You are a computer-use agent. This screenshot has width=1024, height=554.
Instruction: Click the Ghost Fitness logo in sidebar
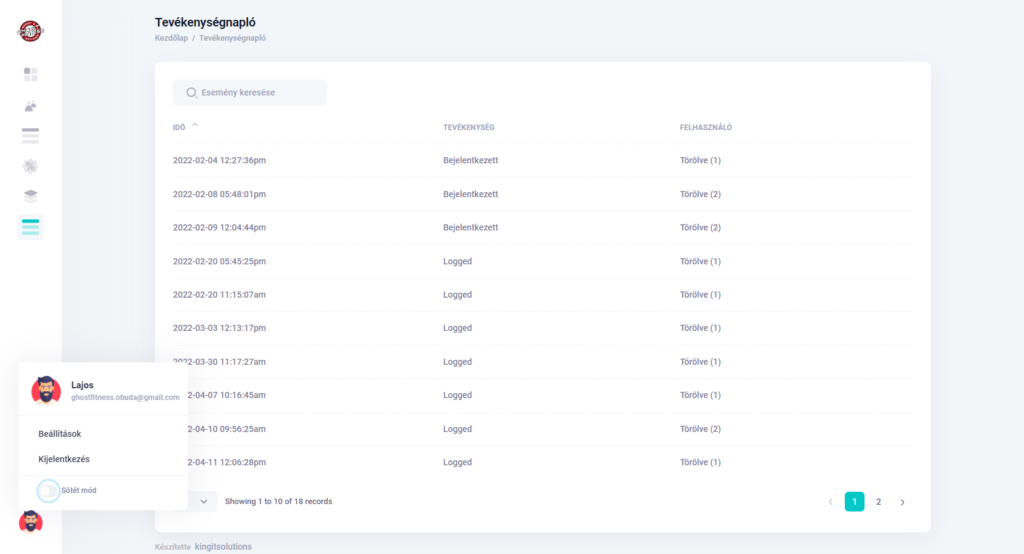click(30, 31)
